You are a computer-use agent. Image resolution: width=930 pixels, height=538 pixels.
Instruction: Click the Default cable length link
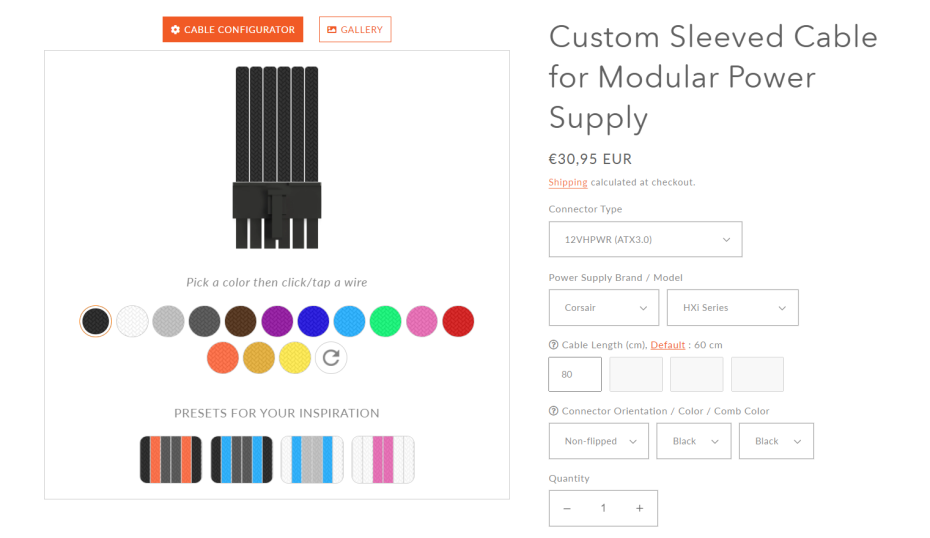(668, 345)
